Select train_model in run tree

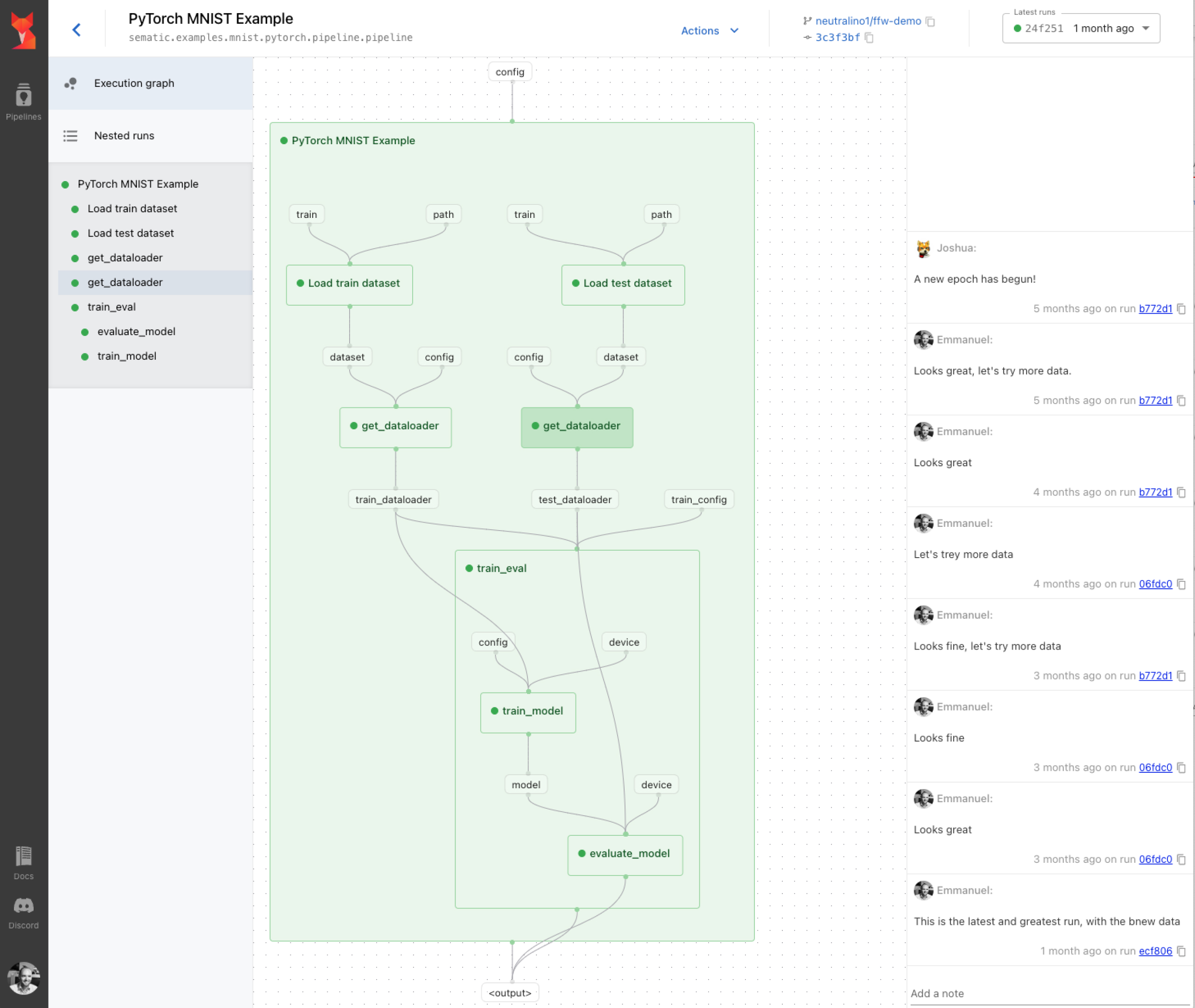point(127,356)
